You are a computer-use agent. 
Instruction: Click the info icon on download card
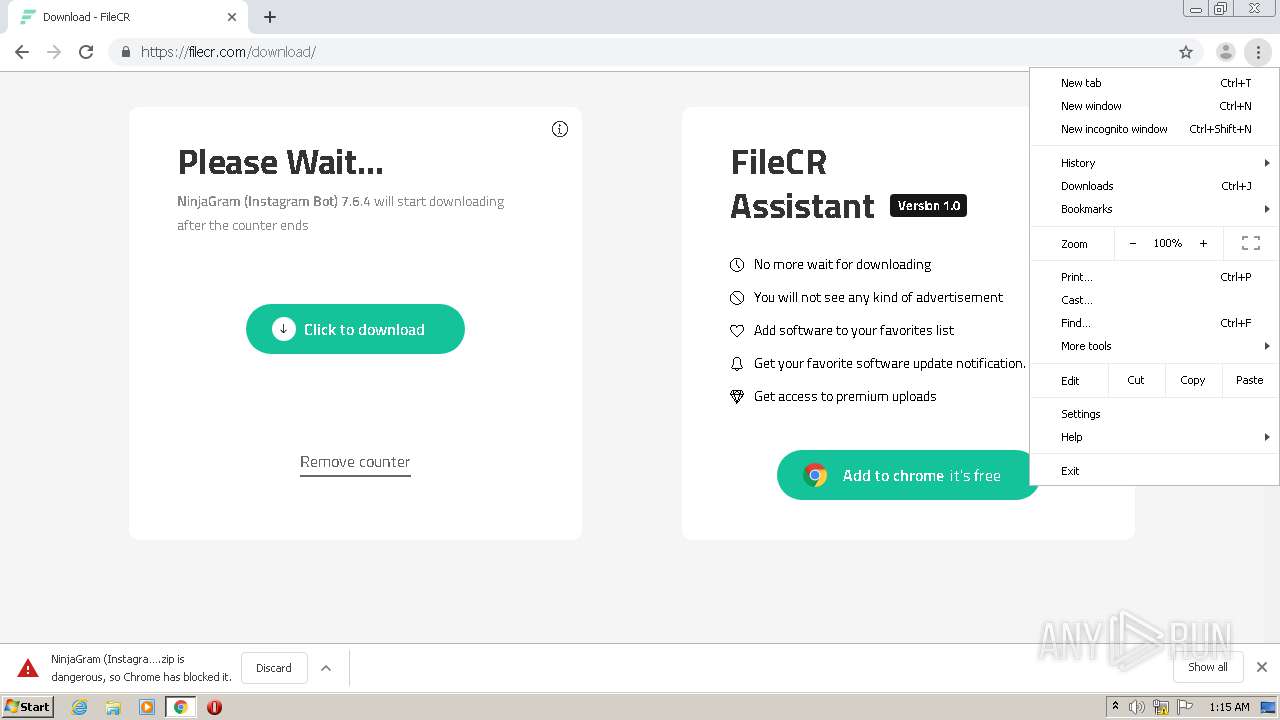point(560,129)
